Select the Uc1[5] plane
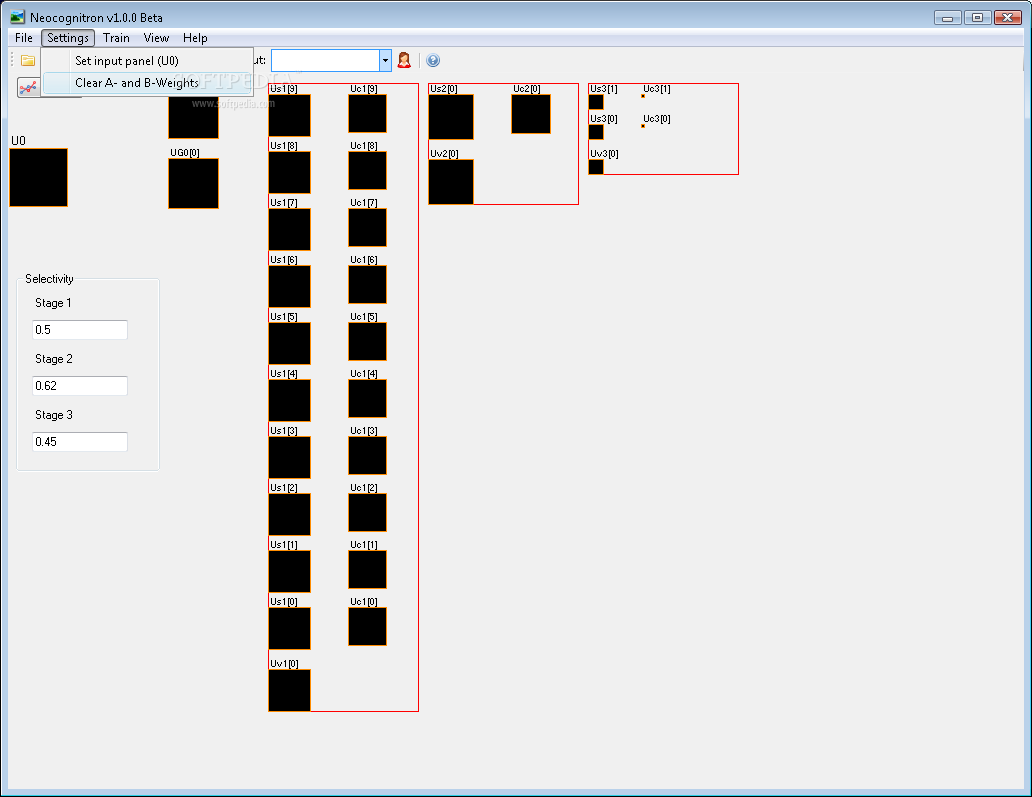Image resolution: width=1032 pixels, height=797 pixels. click(367, 342)
